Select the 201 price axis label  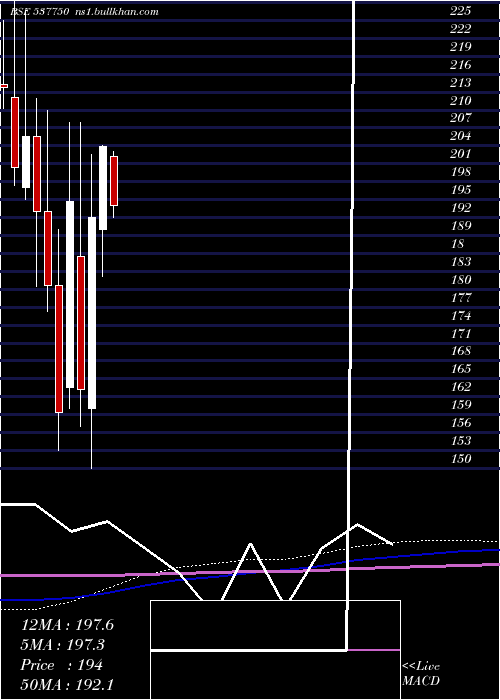(x=460, y=154)
